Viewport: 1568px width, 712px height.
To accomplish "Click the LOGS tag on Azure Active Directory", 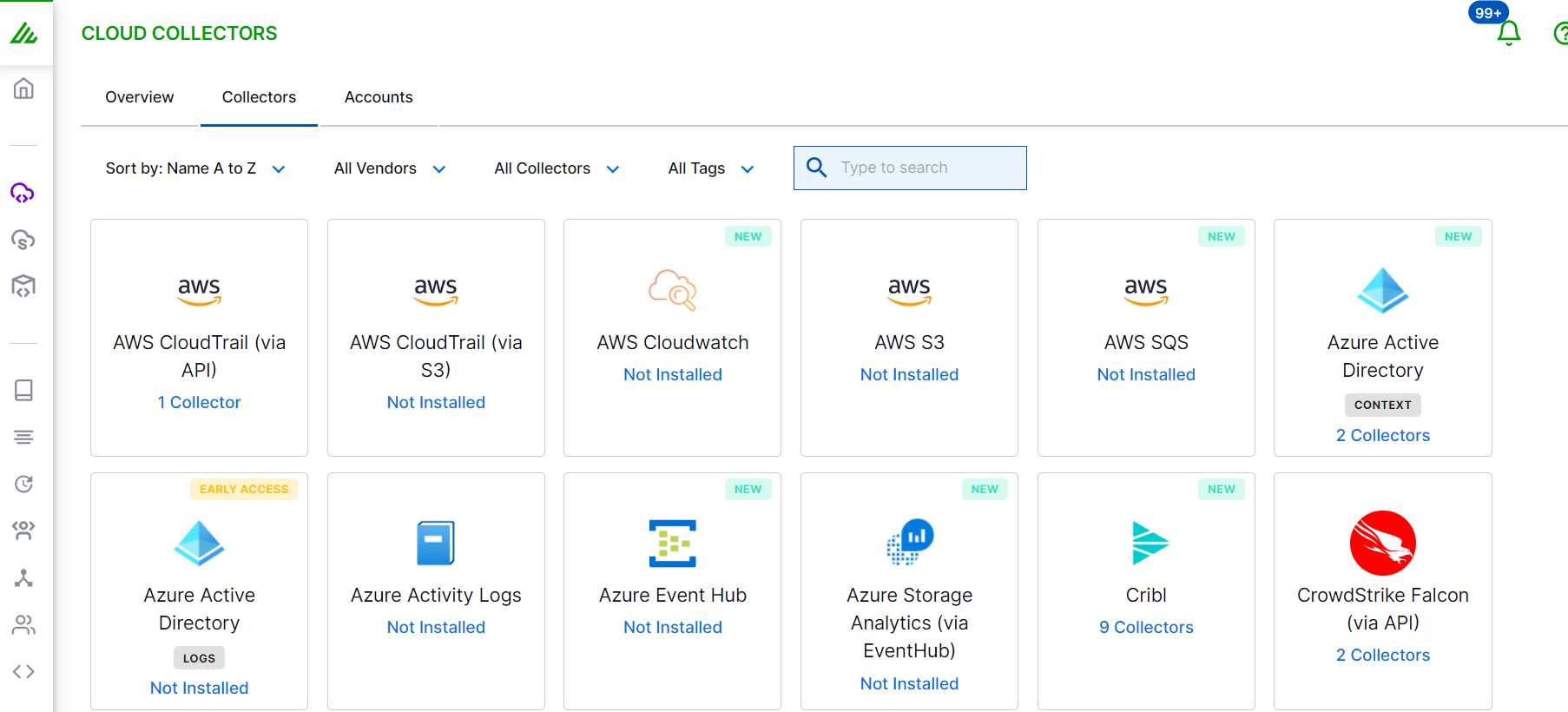I will click(199, 658).
